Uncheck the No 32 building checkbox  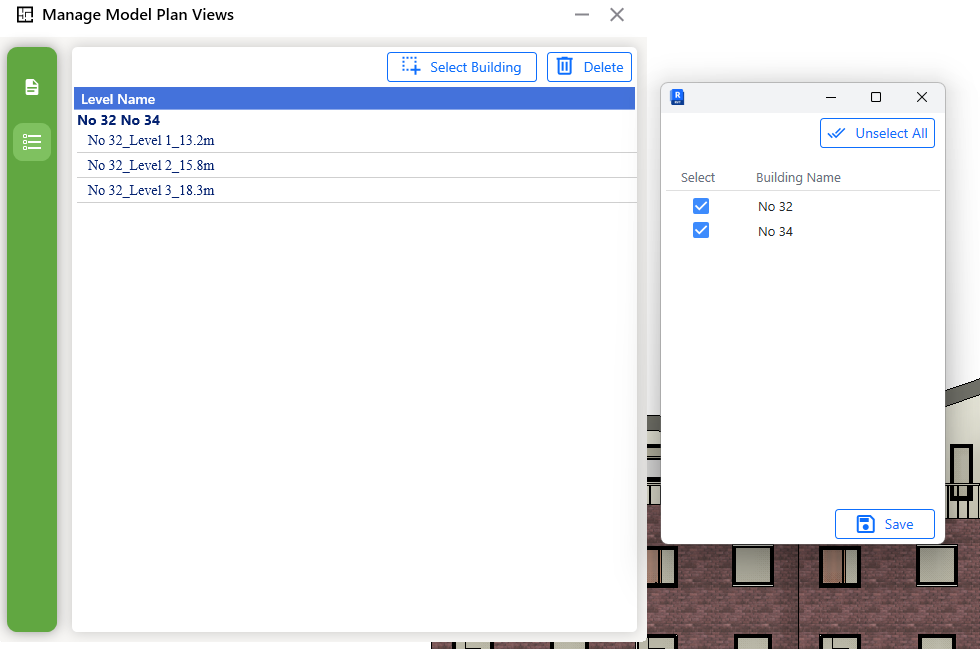click(701, 206)
